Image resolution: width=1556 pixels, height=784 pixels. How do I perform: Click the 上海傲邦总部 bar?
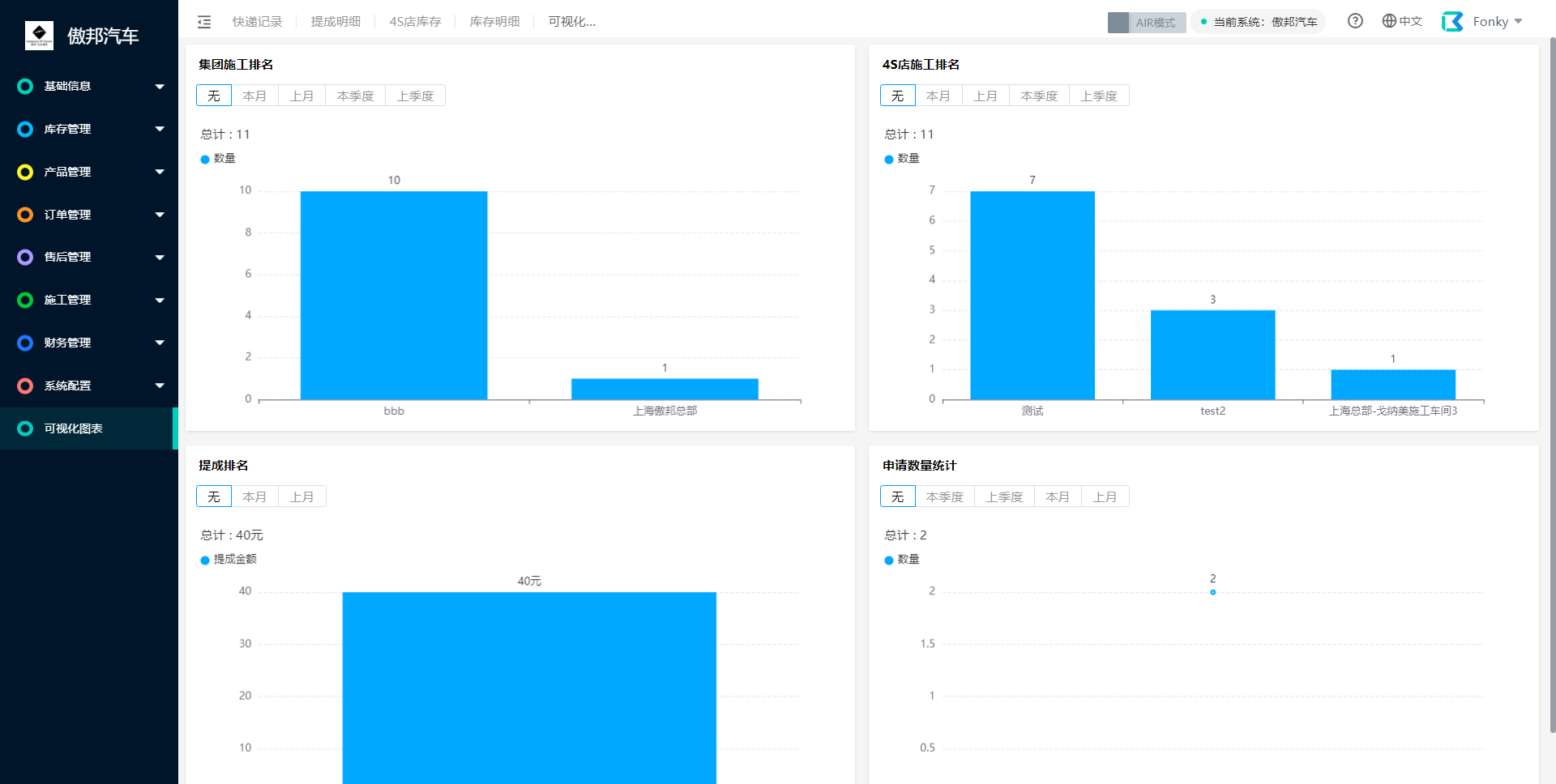tap(665, 389)
